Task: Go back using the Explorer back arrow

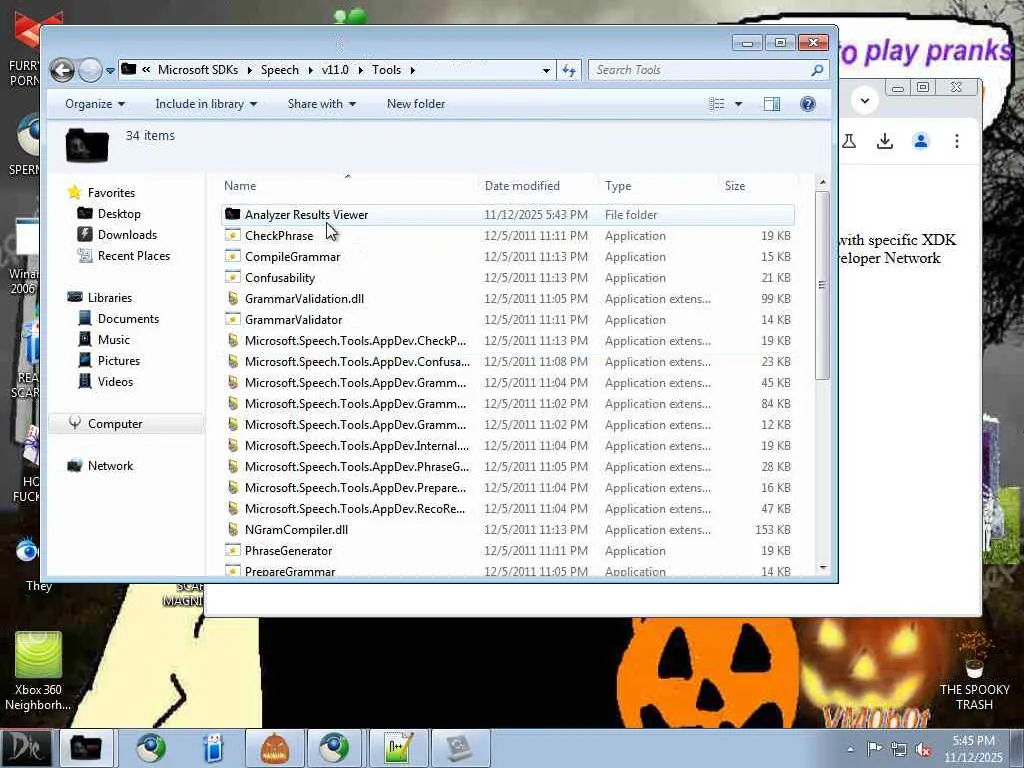Action: 63,70
